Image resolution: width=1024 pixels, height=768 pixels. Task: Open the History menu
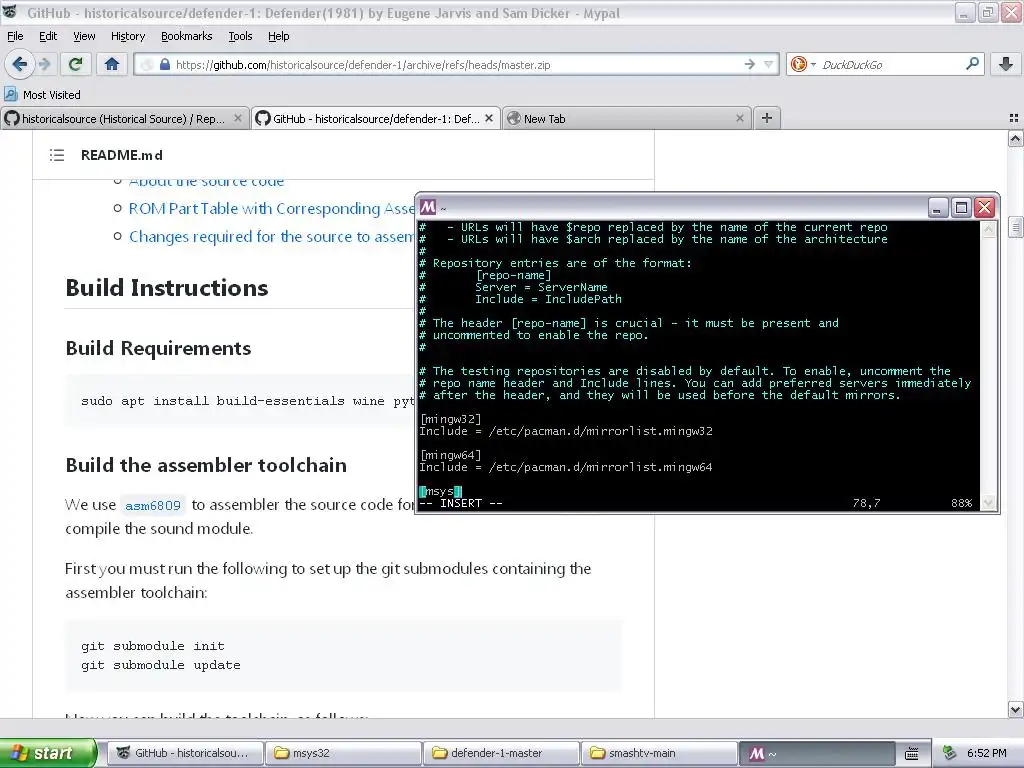pos(127,36)
